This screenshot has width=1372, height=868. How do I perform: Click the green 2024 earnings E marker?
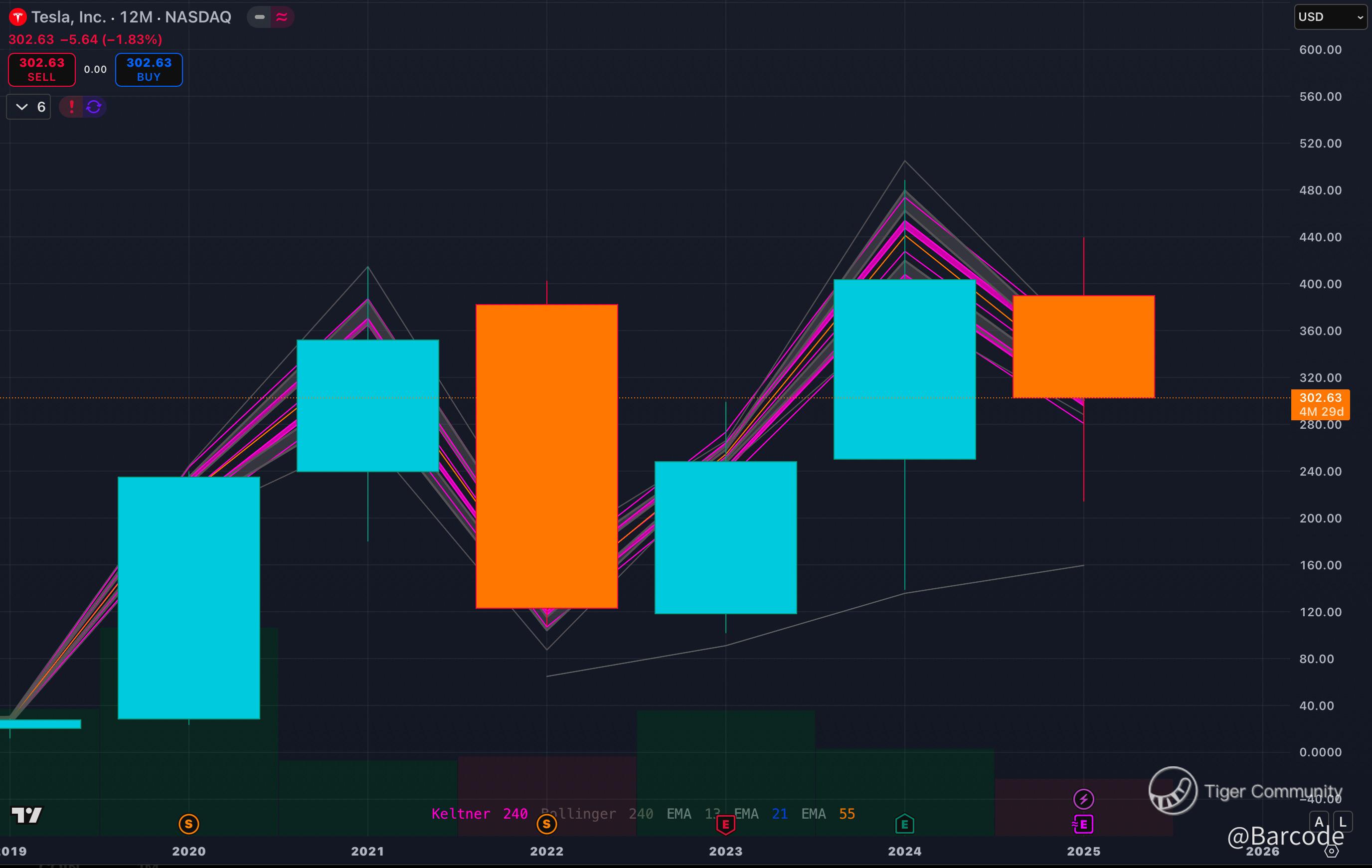coord(904,824)
